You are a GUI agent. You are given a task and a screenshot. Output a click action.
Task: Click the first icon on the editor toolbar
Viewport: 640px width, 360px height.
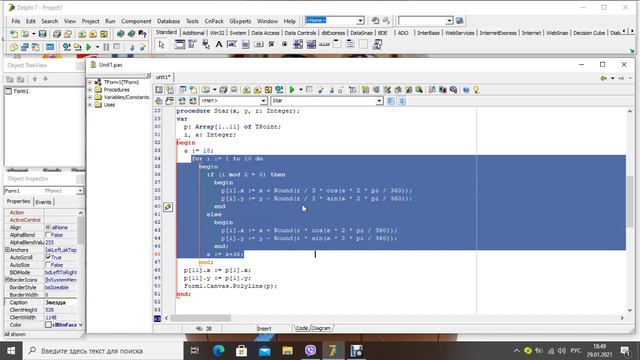coord(159,90)
